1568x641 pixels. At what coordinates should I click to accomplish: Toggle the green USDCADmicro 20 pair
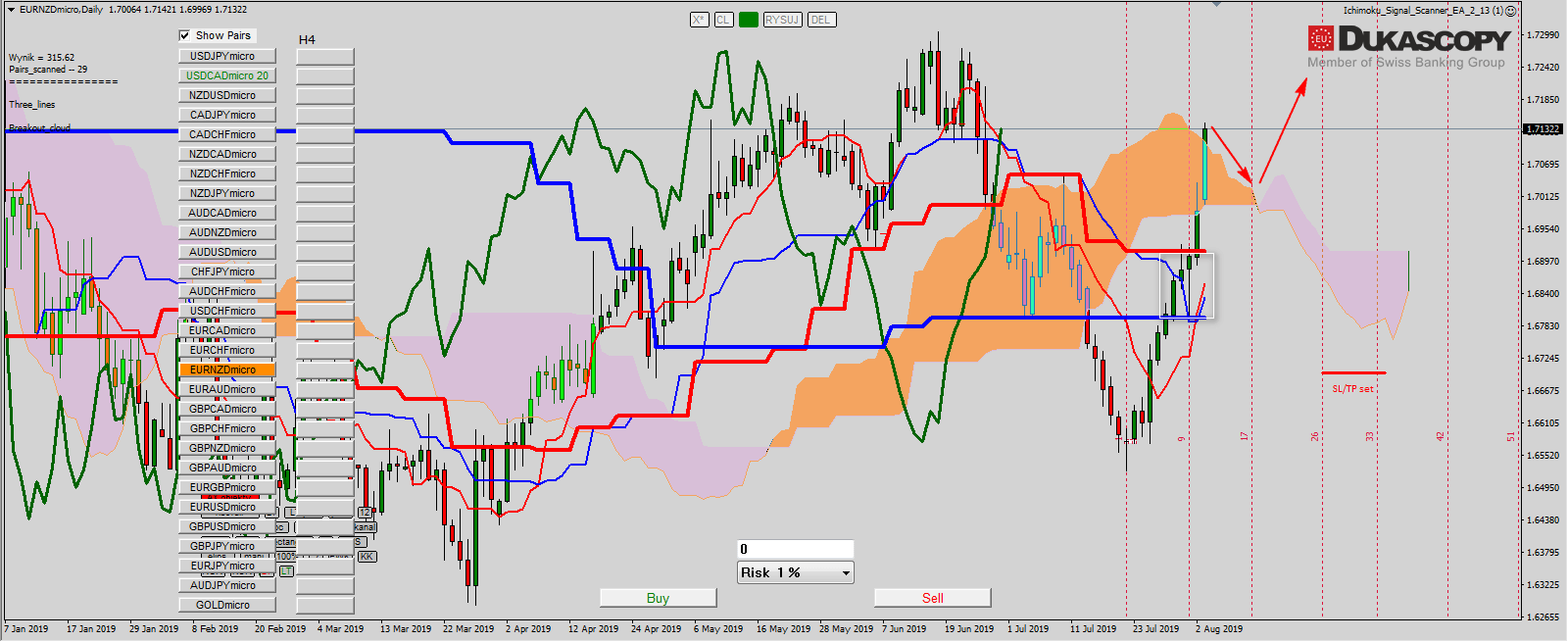click(x=226, y=75)
